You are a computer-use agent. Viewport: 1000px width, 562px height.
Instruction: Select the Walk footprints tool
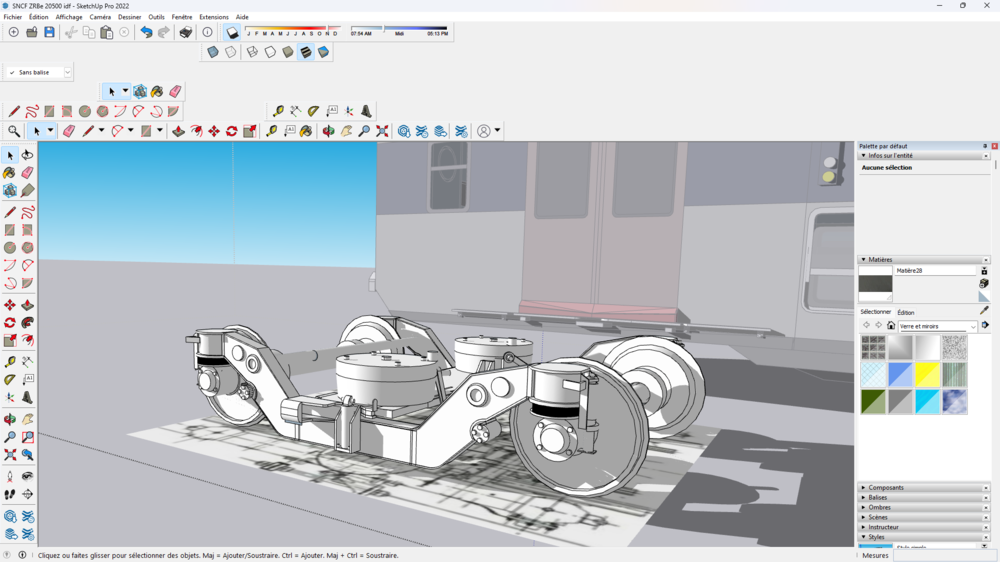(x=10, y=494)
